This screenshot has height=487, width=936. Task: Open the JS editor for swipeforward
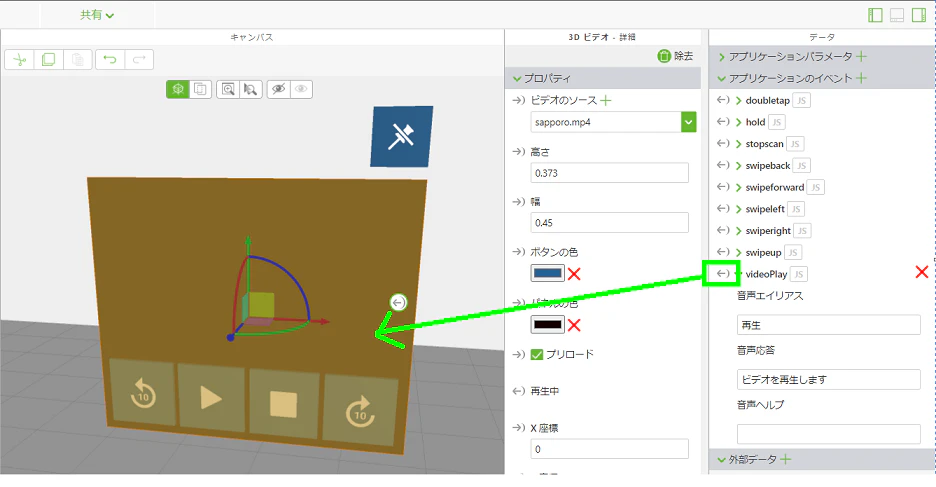[815, 187]
